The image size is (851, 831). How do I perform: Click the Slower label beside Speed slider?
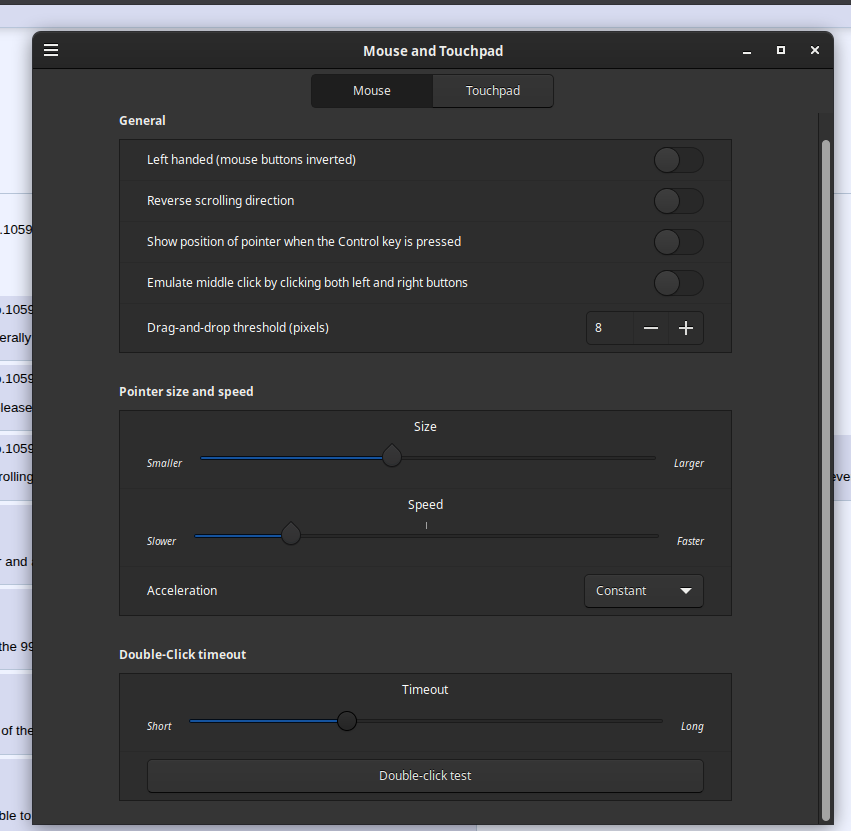[161, 541]
